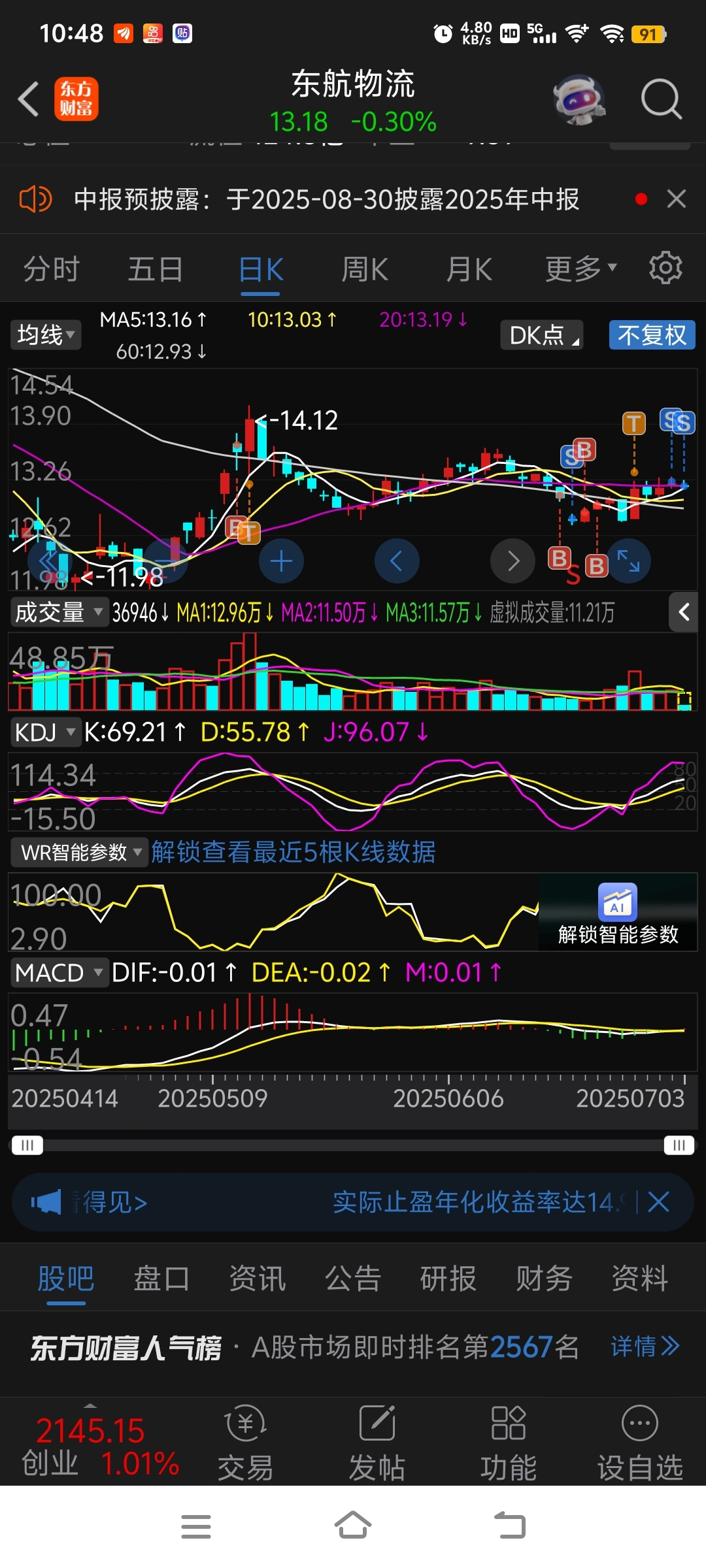Open the chart settings gear
The height and width of the screenshot is (1568, 706).
(x=665, y=268)
